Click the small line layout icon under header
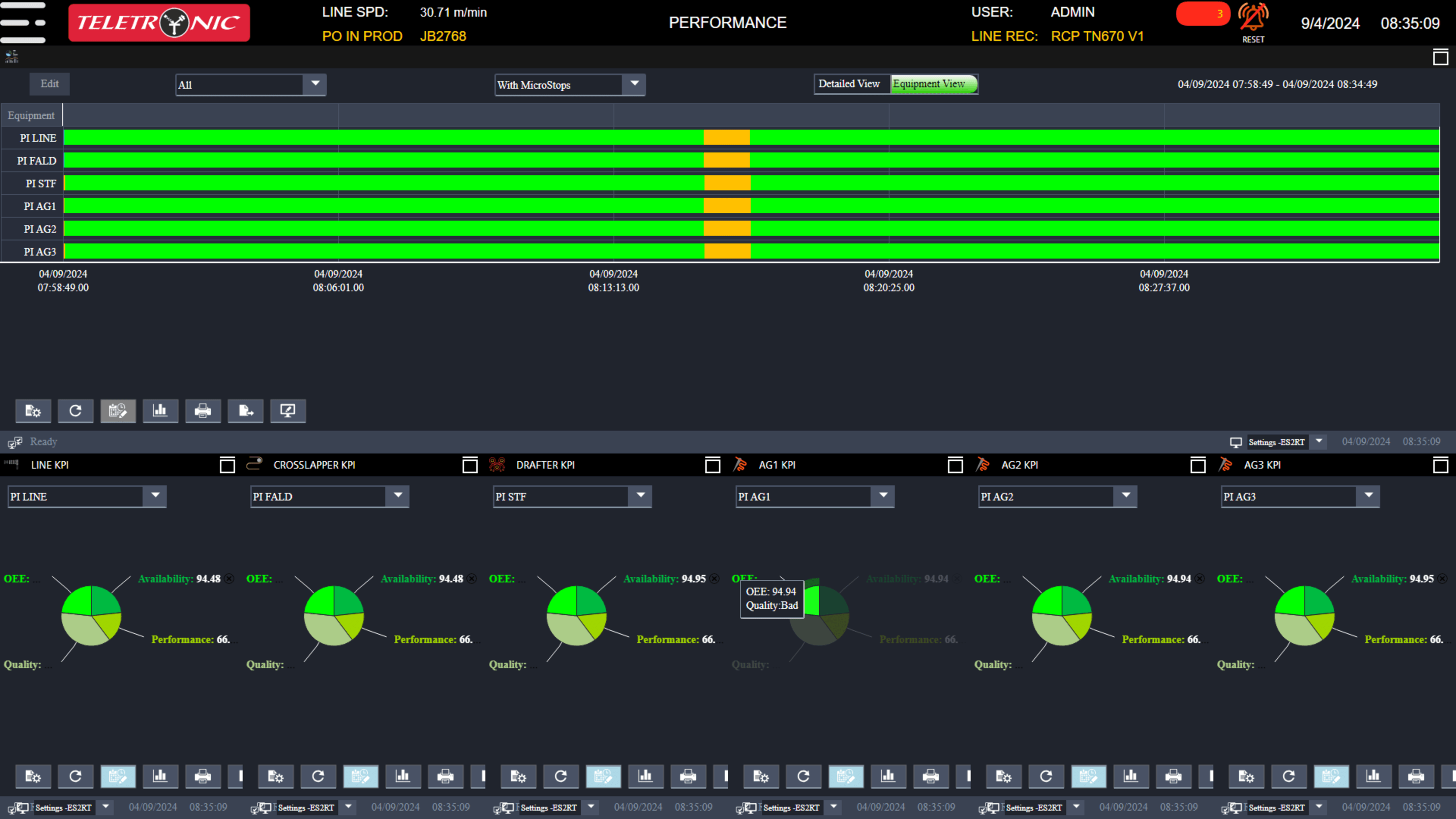Image resolution: width=1456 pixels, height=819 pixels. (x=12, y=57)
